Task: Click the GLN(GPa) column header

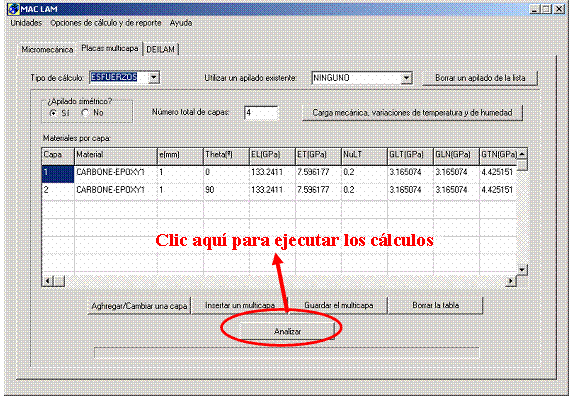Action: pyautogui.click(x=456, y=155)
